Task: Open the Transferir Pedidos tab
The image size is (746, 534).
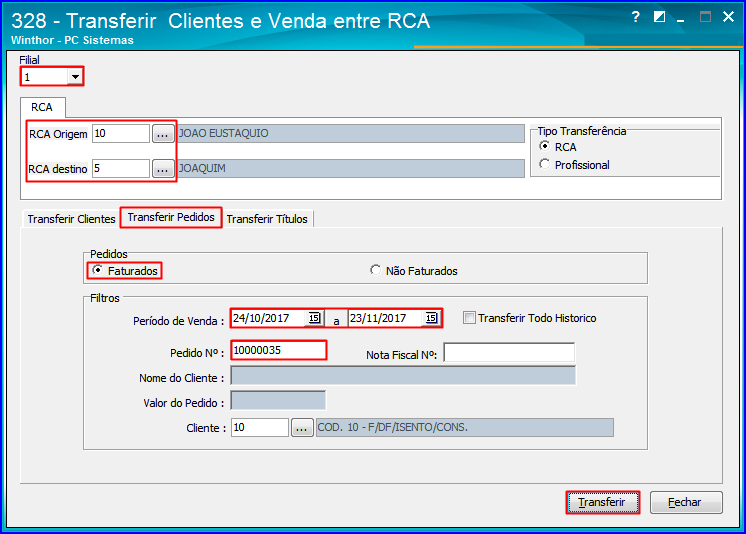Action: pyautogui.click(x=171, y=217)
